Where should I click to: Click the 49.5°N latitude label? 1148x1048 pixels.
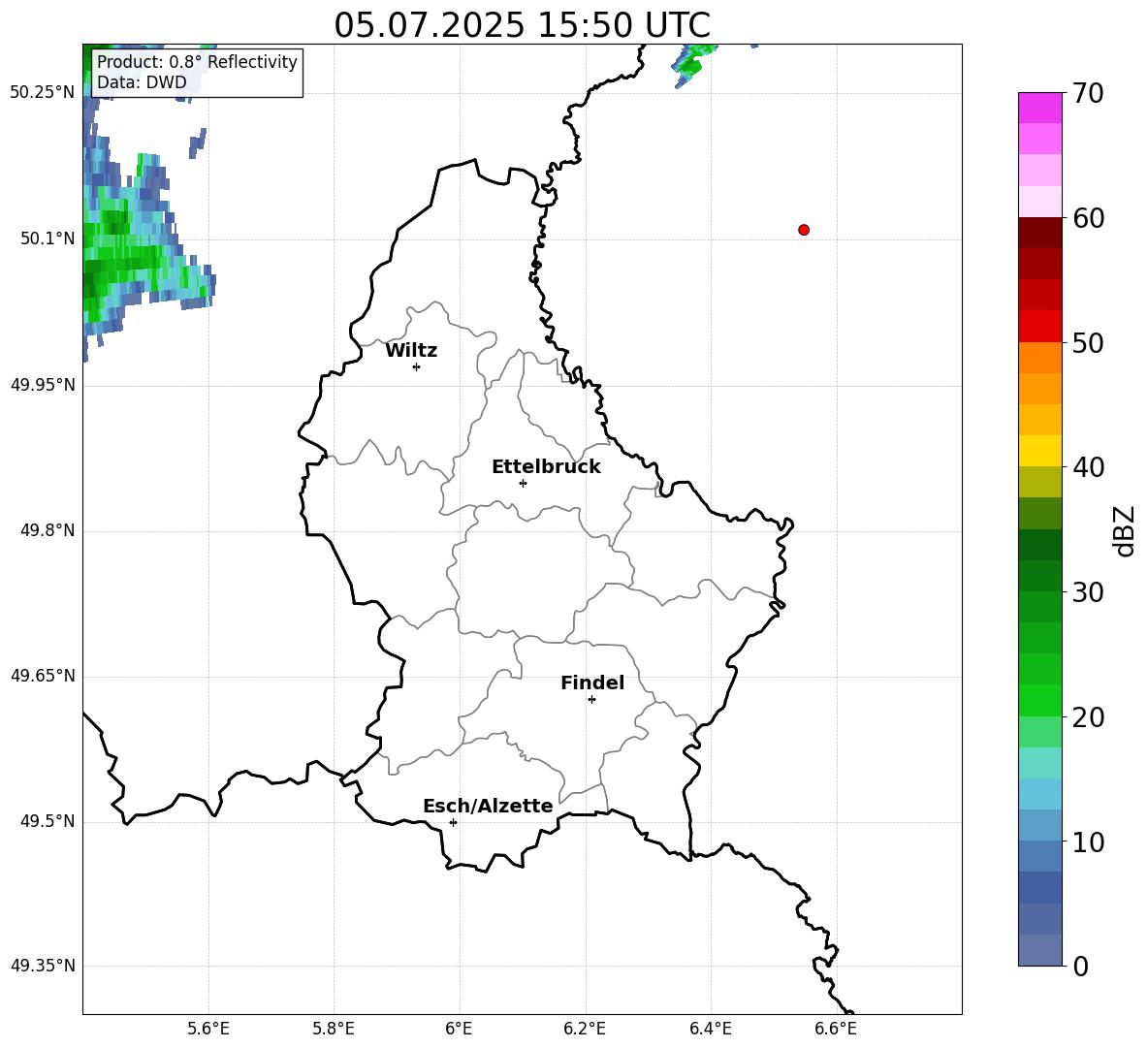48,822
